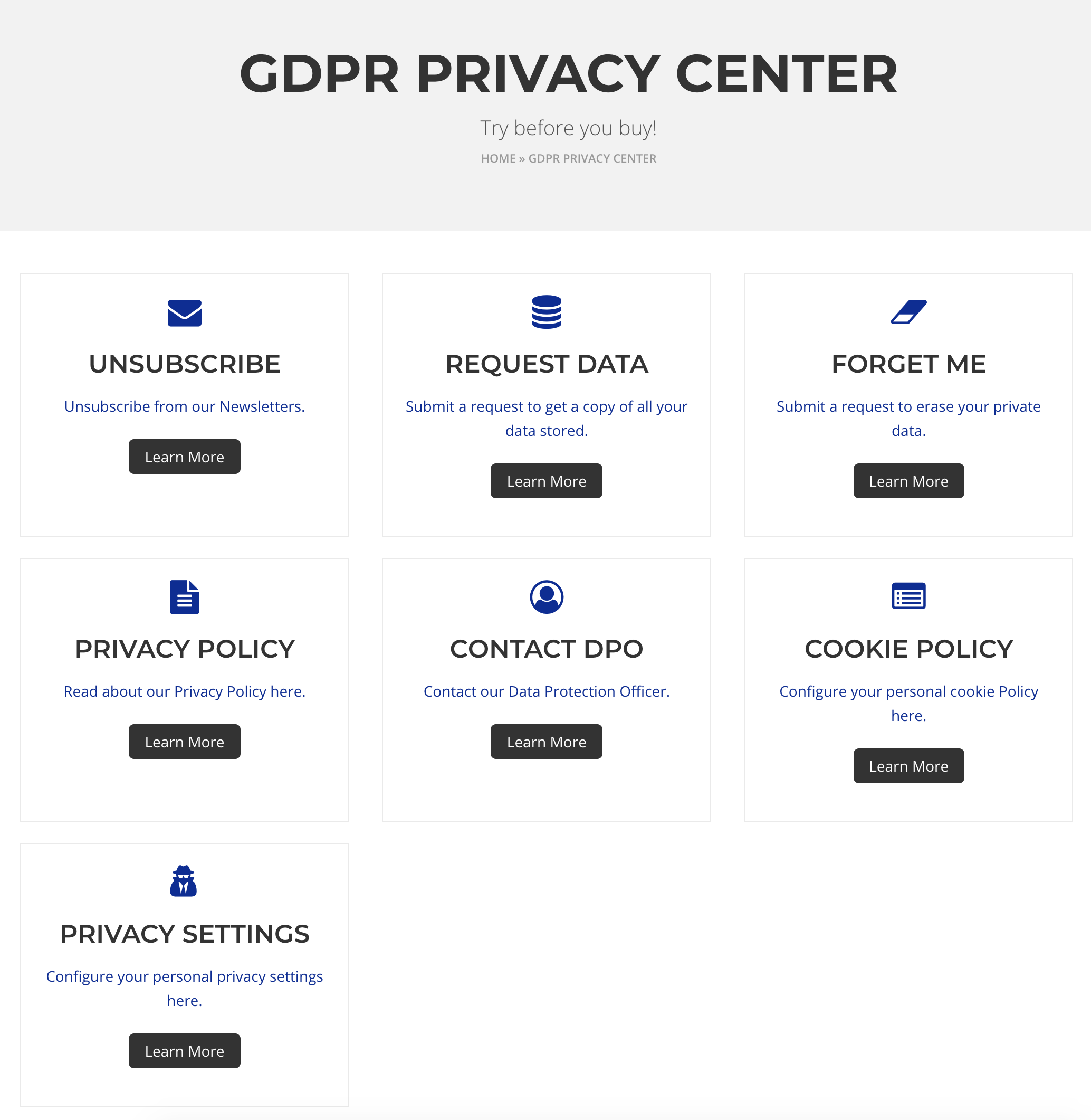Click Learn More under Forget Me

908,481
